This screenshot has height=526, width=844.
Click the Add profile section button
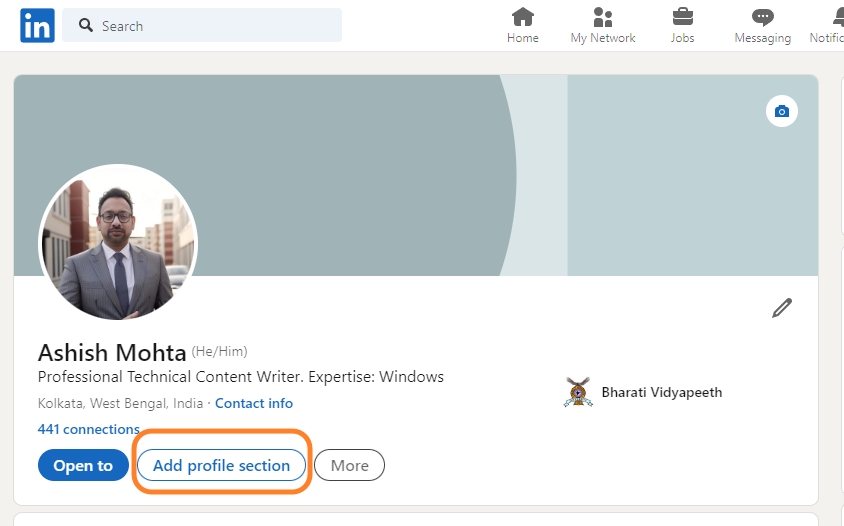tap(221, 465)
